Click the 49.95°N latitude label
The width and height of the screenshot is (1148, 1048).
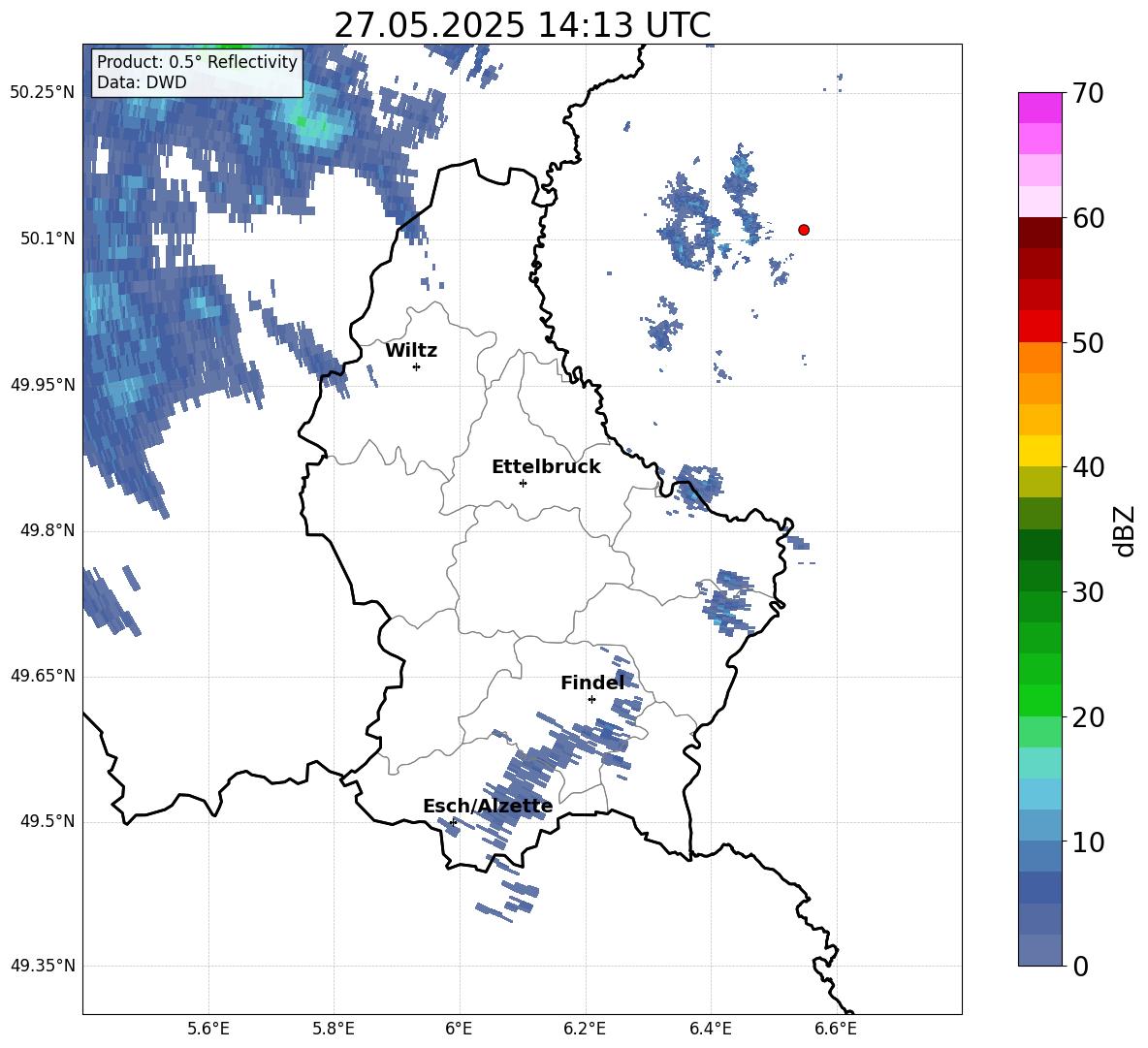pos(43,385)
